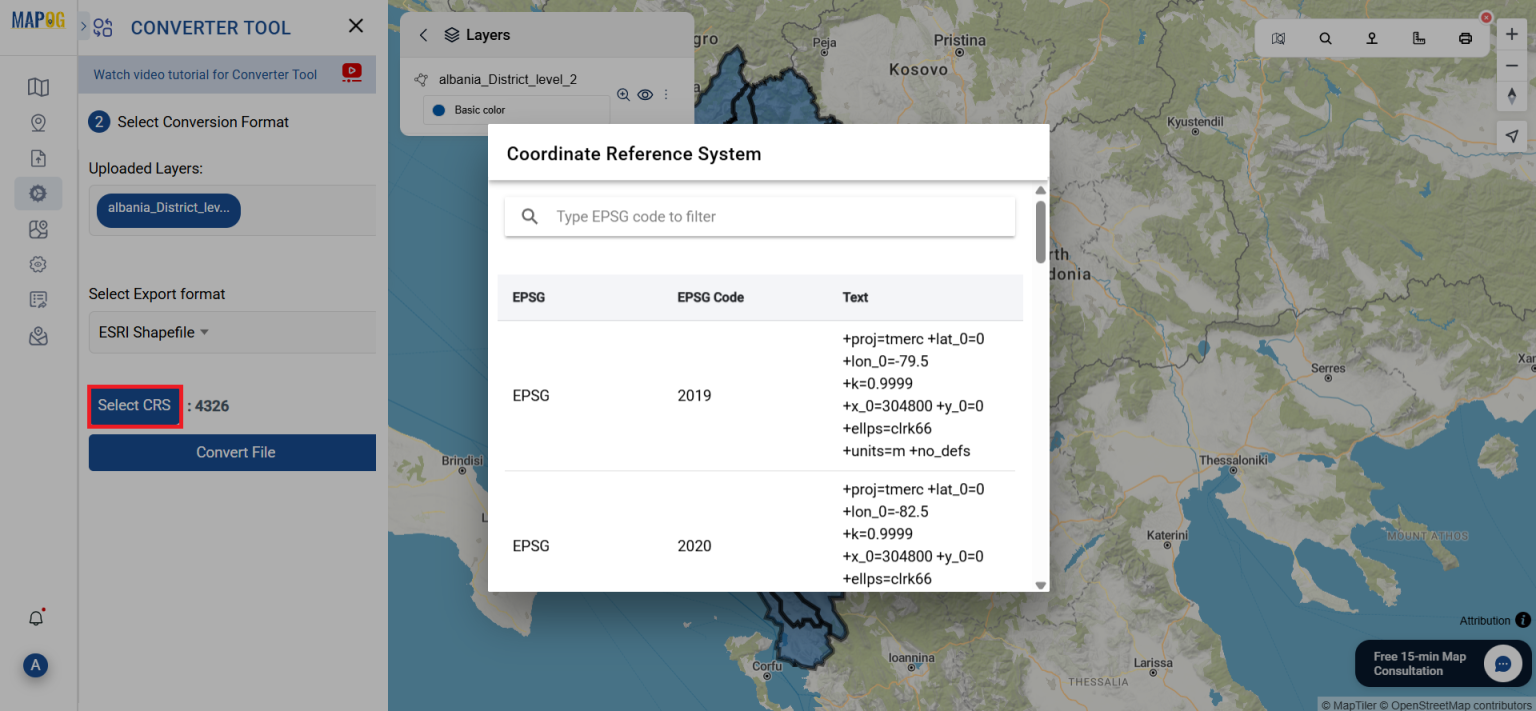1536x711 pixels.
Task: Open the three-dot menu of the albania layer
Action: [666, 94]
